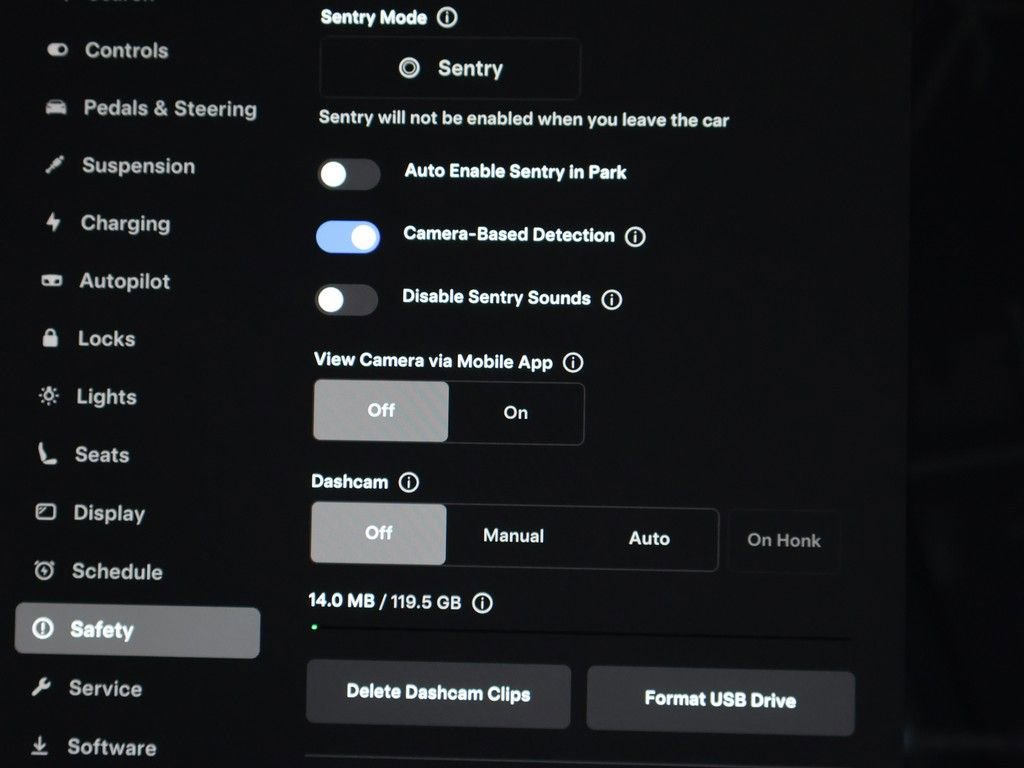Open the Dashcam info tooltip icon

(x=407, y=482)
